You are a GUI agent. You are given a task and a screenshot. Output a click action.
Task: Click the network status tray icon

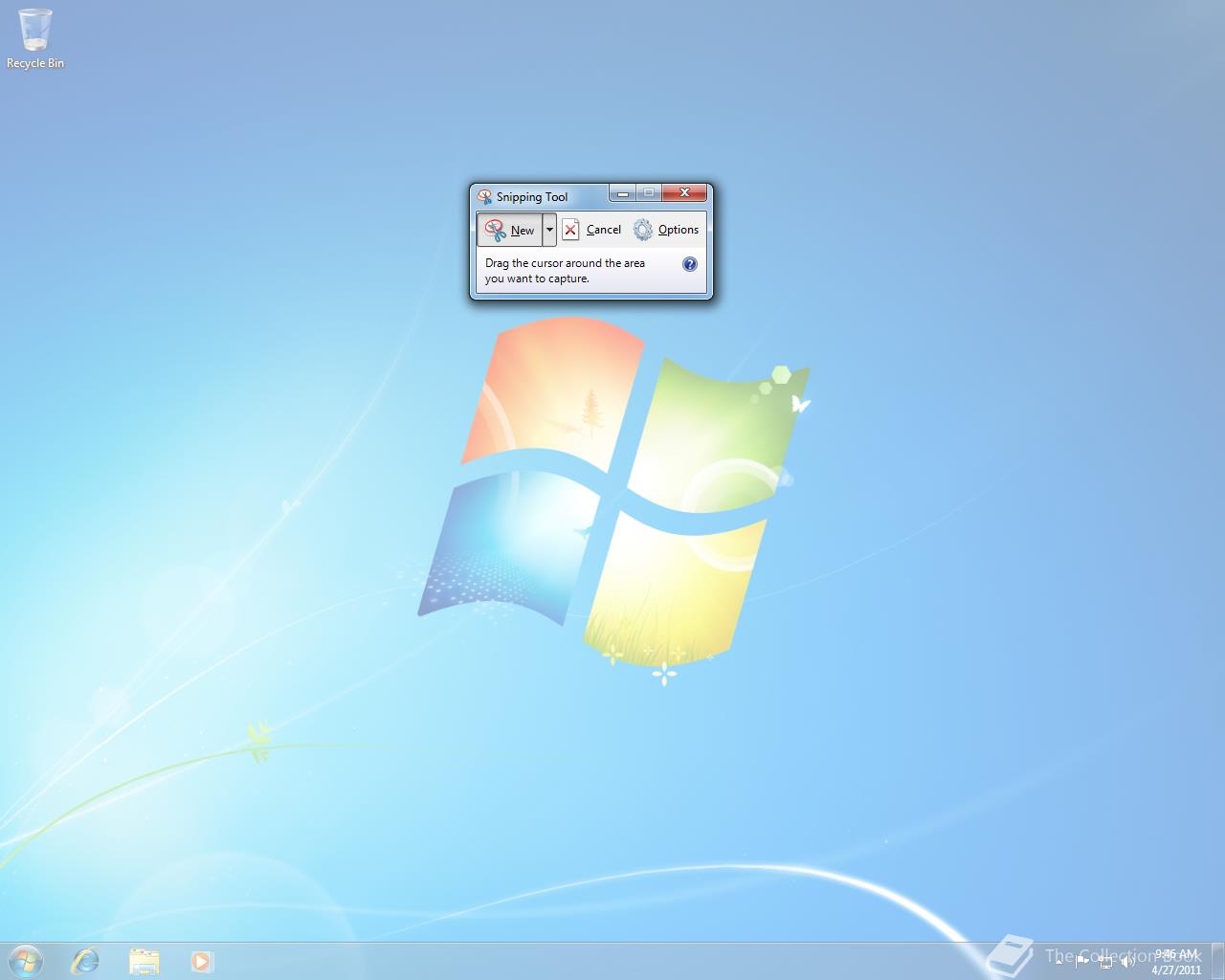[1106, 964]
